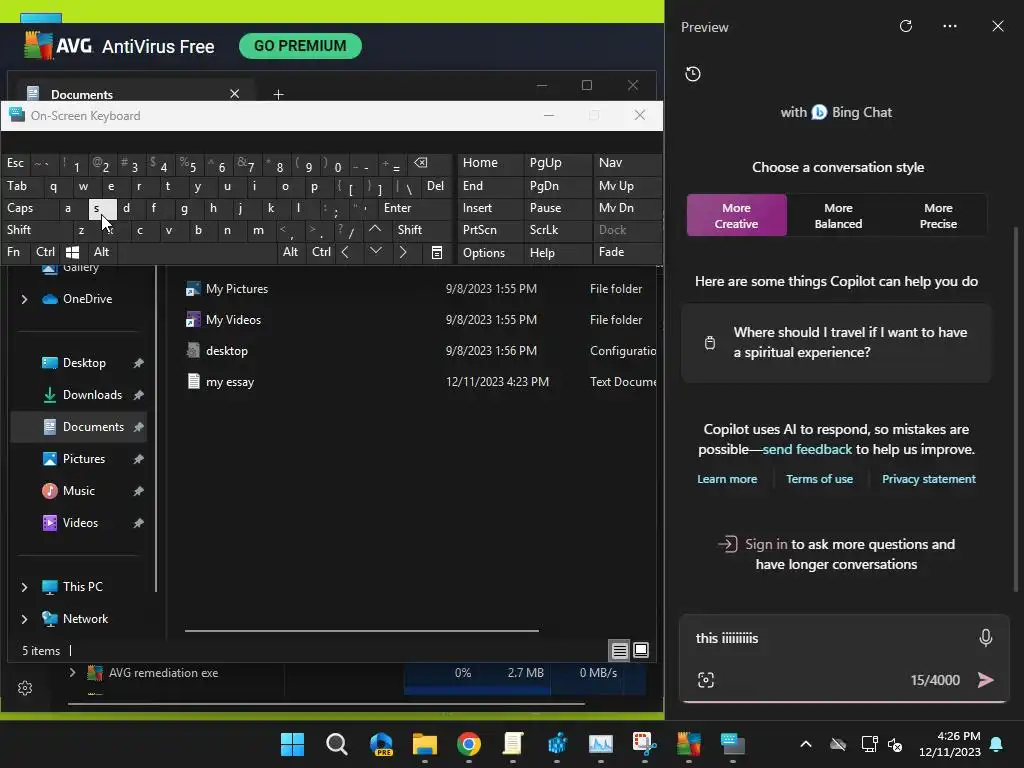
Task: Select More Creative conversation style
Action: [736, 216]
